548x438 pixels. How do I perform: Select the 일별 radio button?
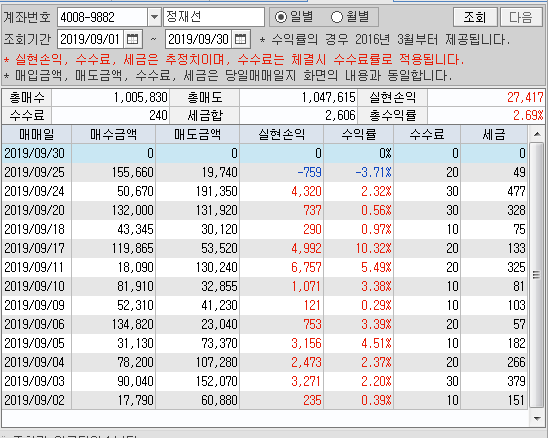pyautogui.click(x=281, y=17)
